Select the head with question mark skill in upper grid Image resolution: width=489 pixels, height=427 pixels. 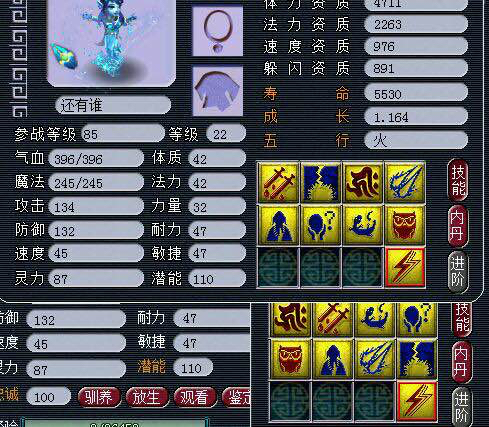[x=321, y=224]
